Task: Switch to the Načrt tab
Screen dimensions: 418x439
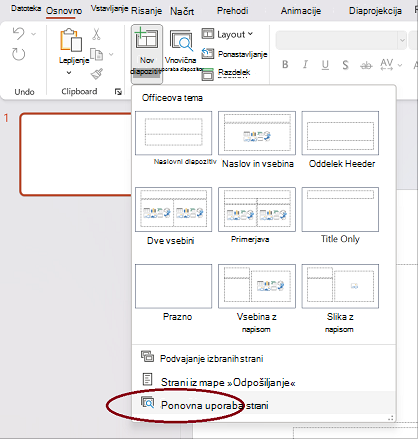Action: [182, 12]
